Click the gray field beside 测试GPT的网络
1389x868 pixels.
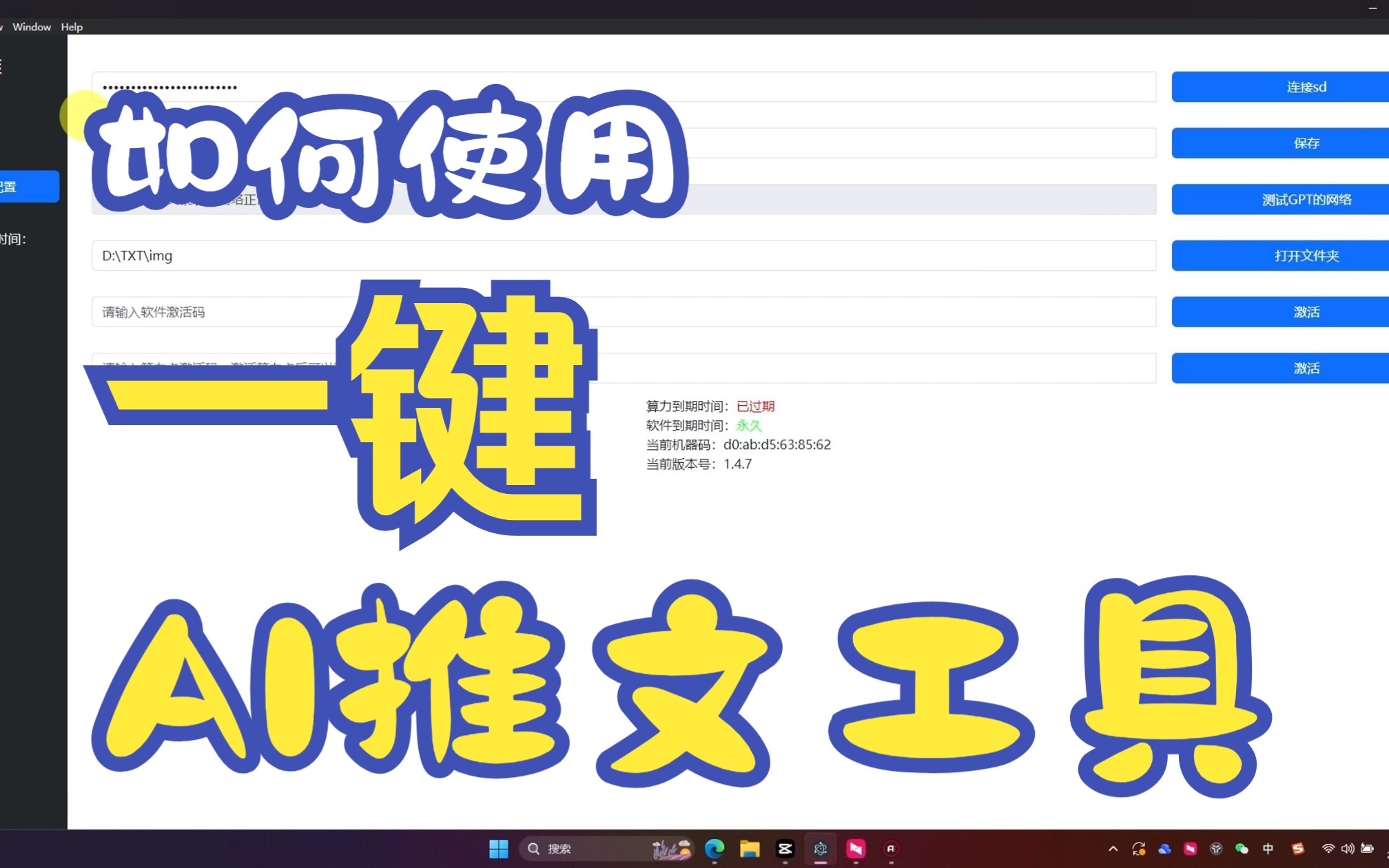pos(624,200)
